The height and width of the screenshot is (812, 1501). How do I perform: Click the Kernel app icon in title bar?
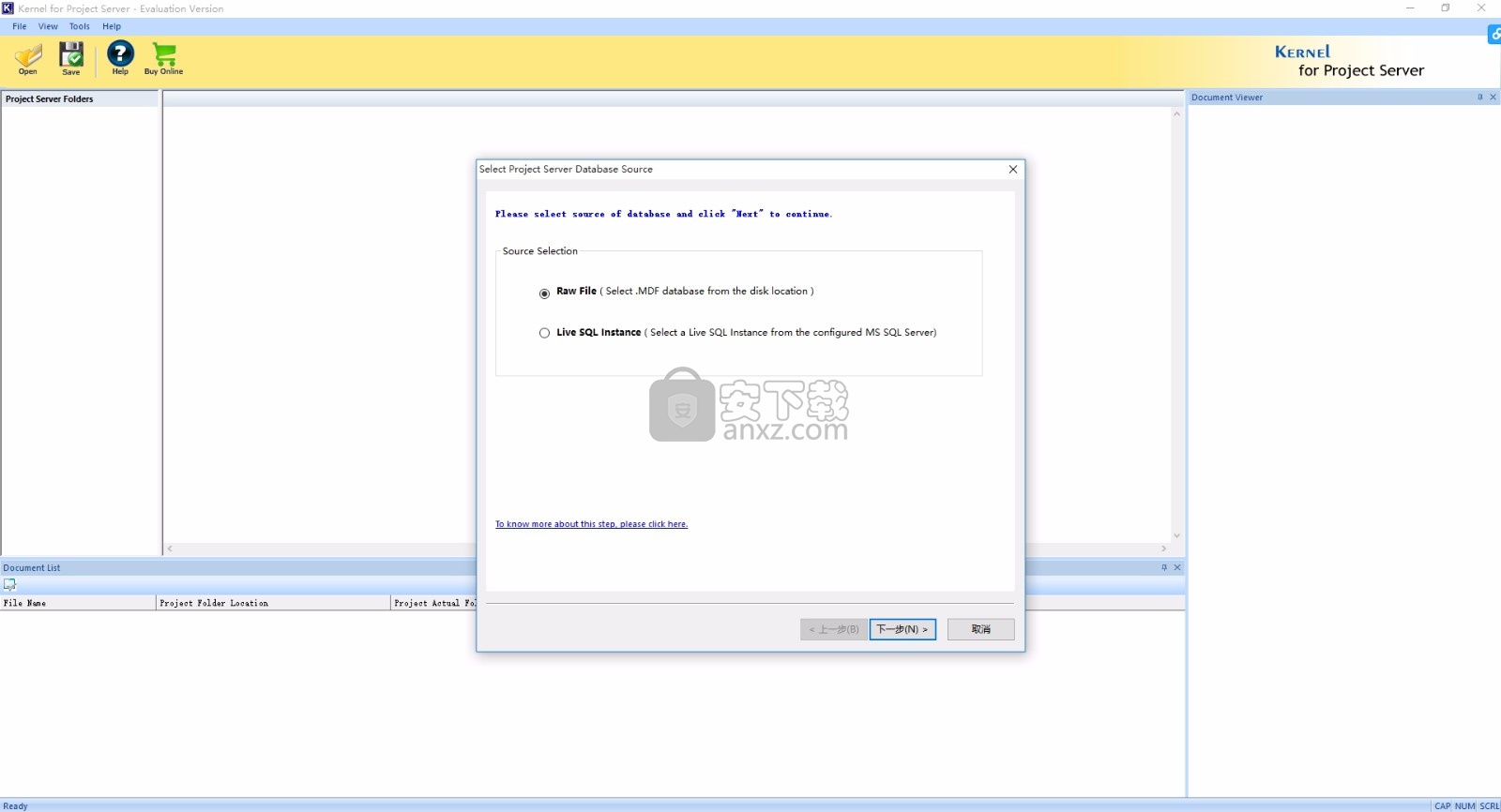point(8,8)
